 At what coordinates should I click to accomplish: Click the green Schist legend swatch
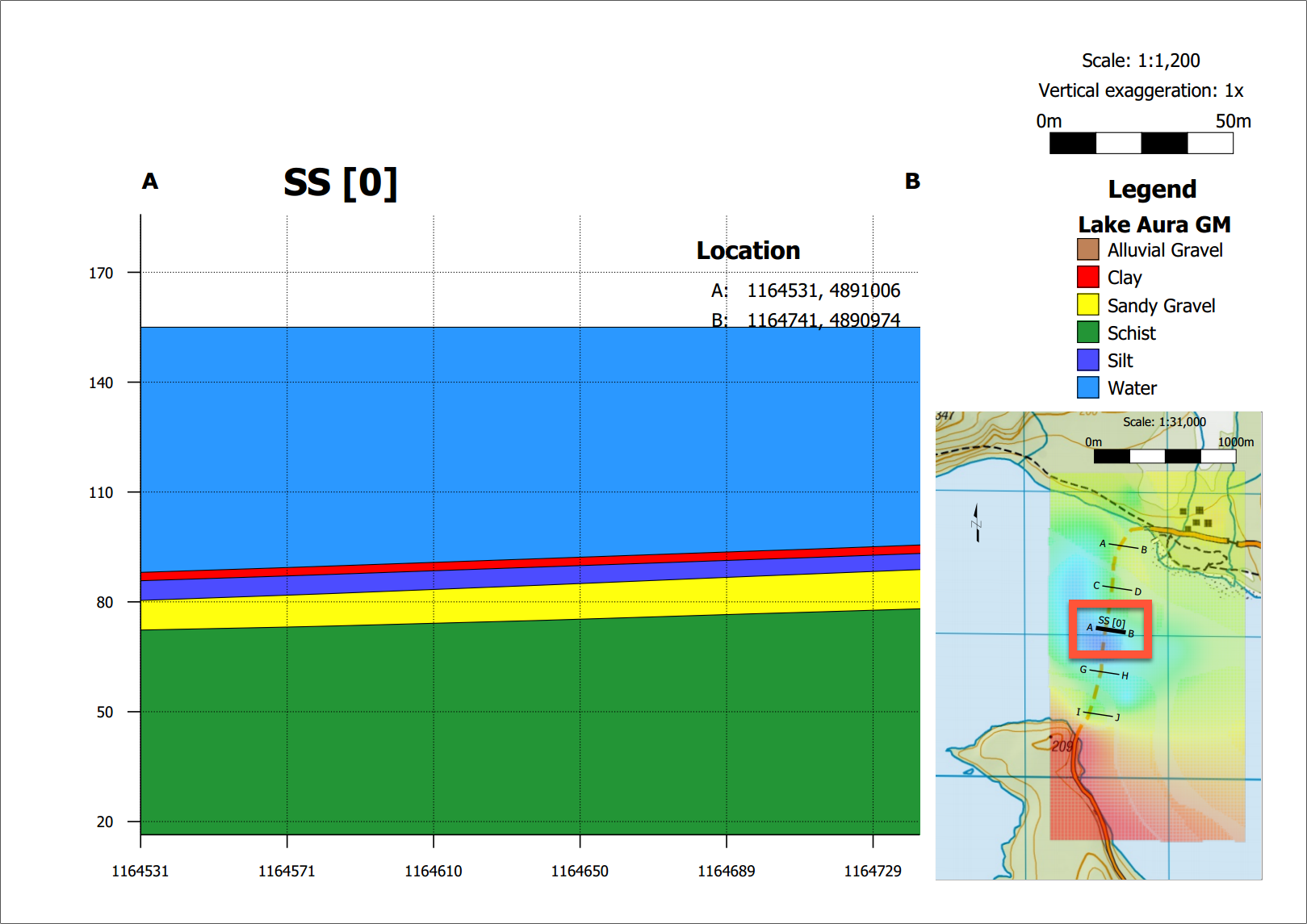point(1087,332)
